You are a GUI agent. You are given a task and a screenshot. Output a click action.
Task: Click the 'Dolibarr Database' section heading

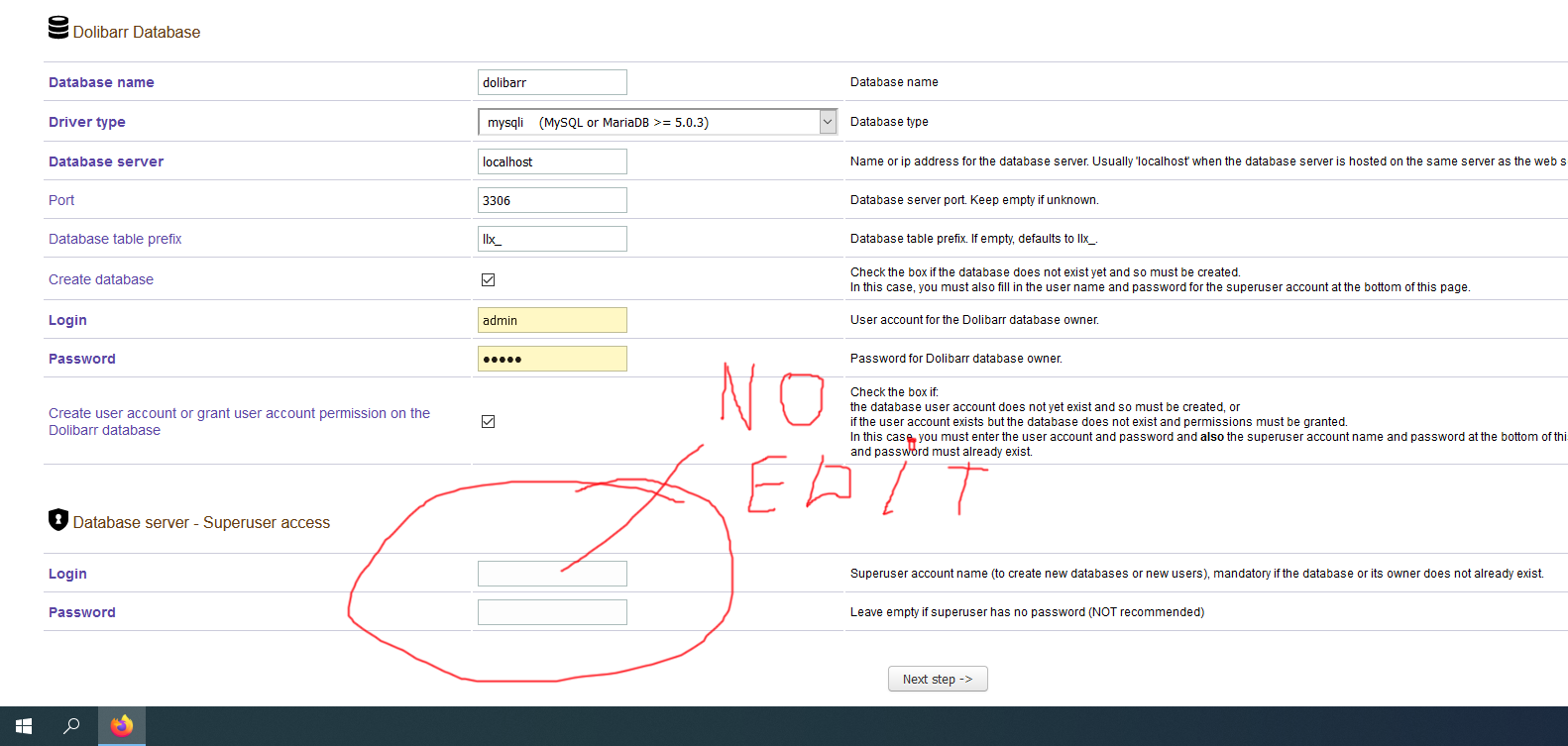(137, 32)
